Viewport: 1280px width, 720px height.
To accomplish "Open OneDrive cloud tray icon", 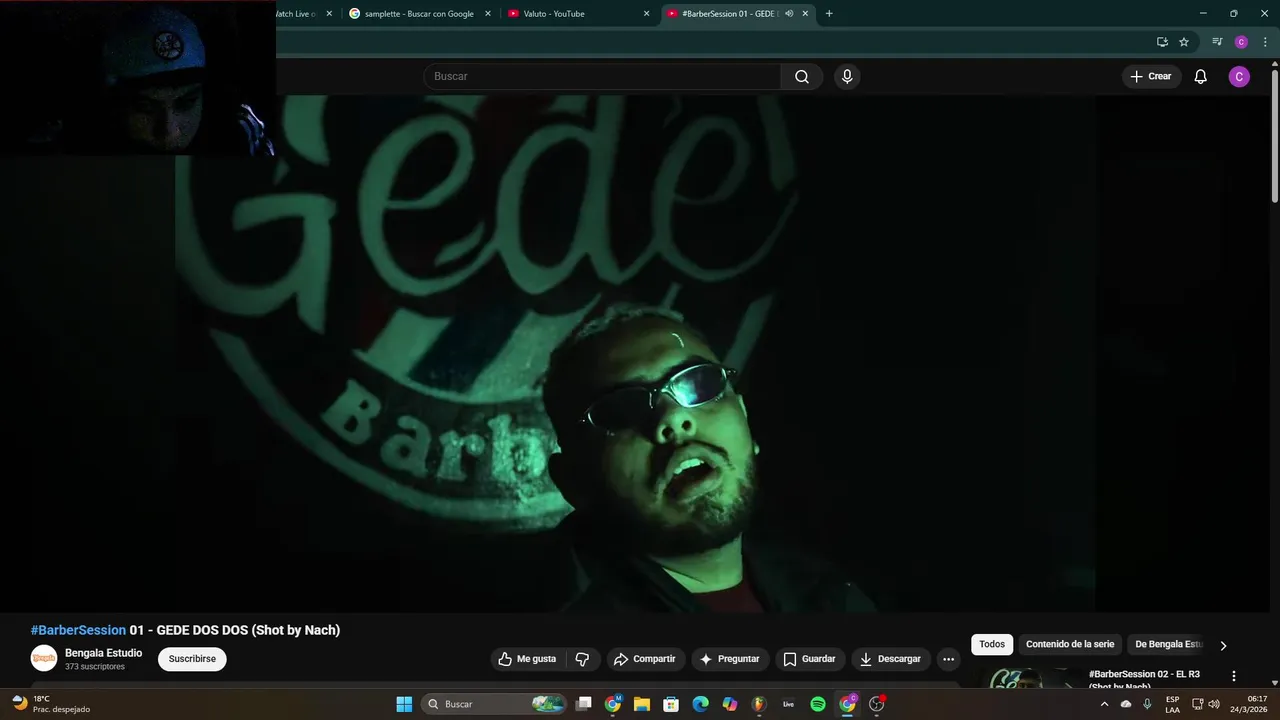I will (1126, 704).
